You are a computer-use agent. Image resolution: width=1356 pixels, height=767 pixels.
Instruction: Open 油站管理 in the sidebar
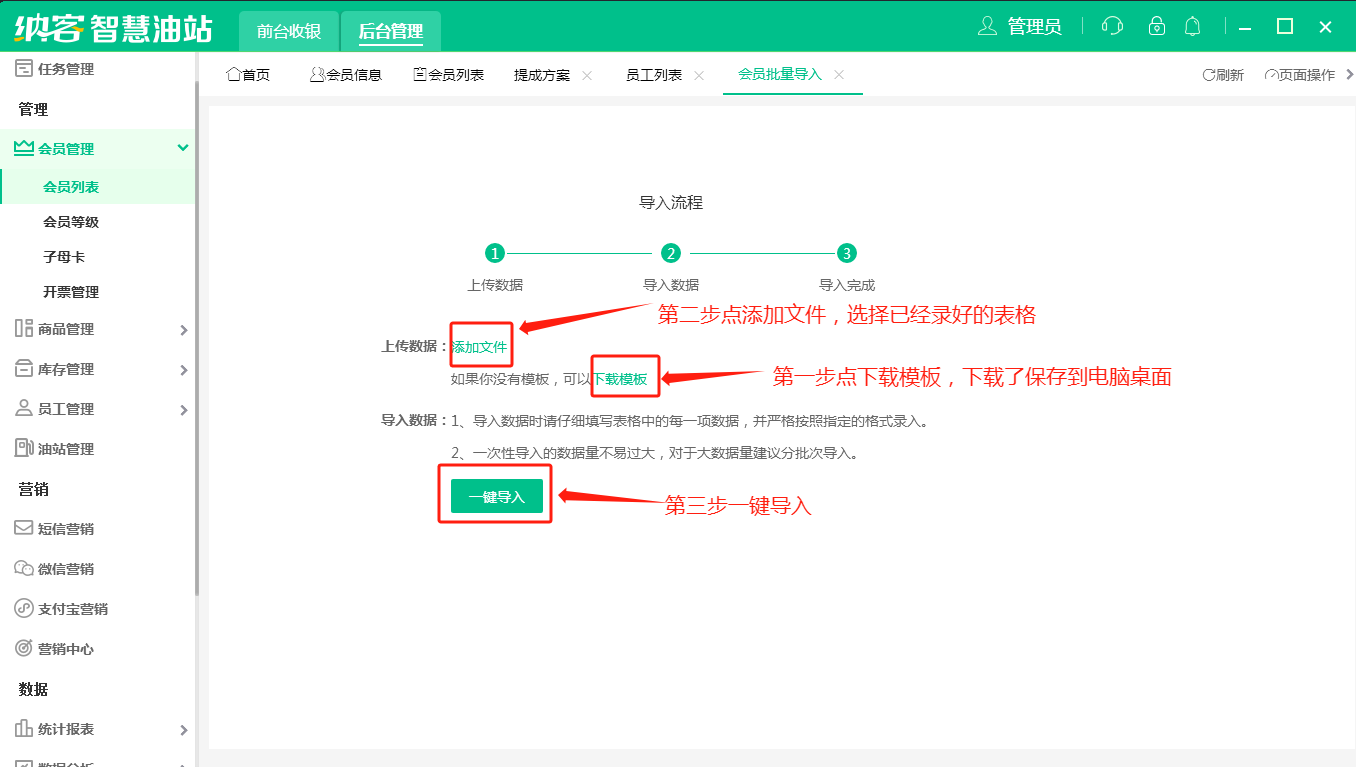point(65,449)
